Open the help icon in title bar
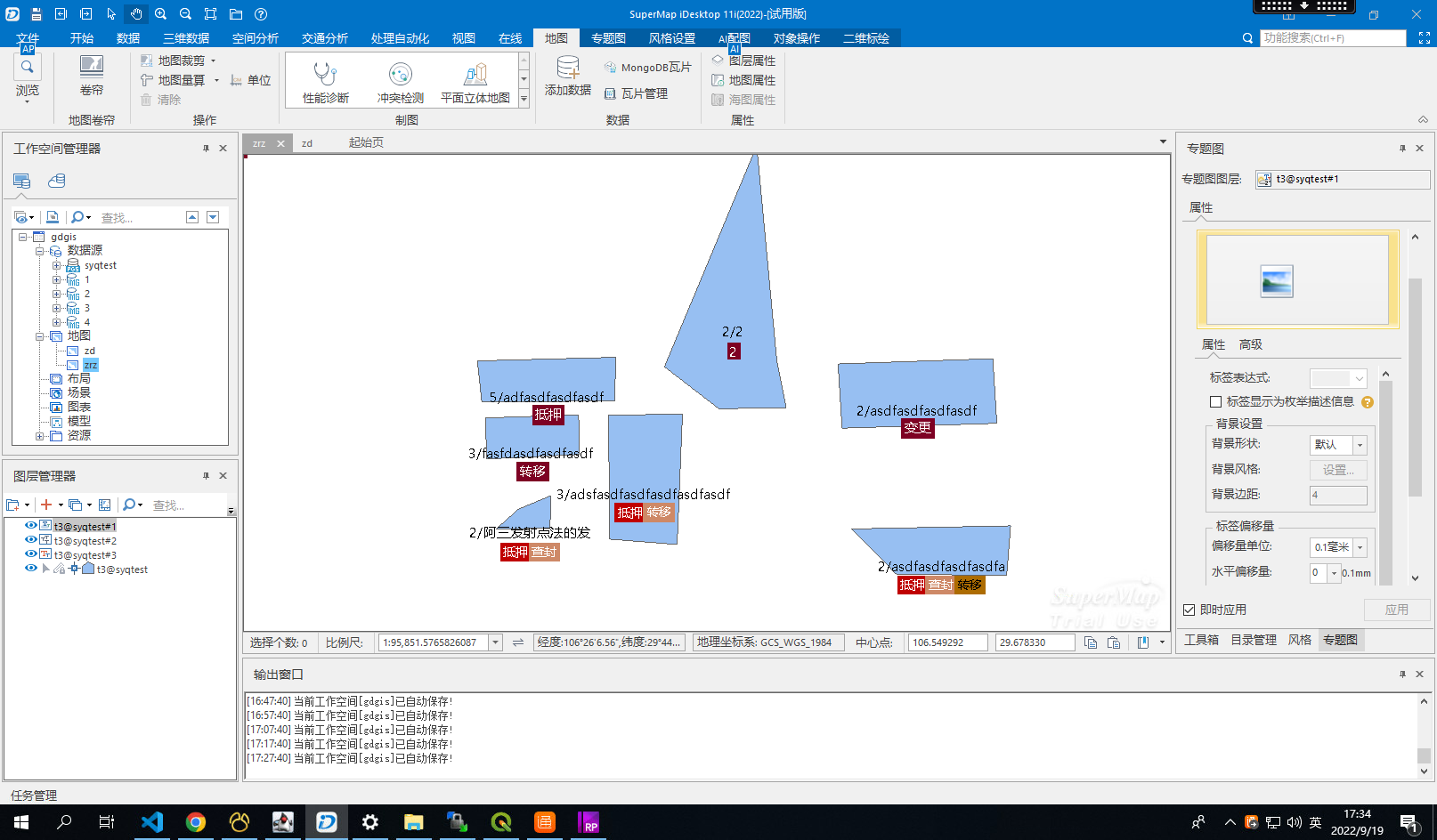 tap(261, 14)
